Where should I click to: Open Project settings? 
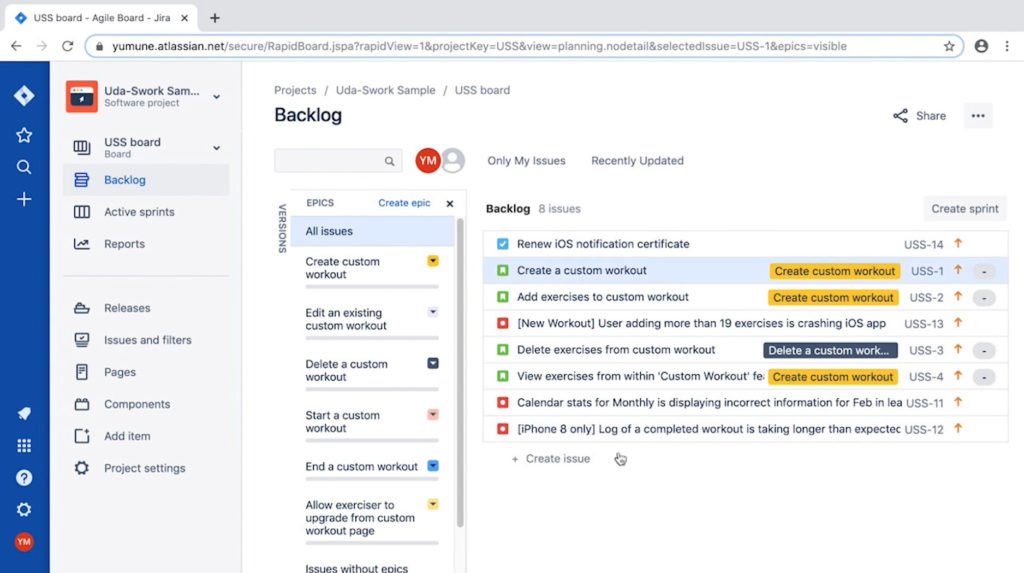coord(146,468)
